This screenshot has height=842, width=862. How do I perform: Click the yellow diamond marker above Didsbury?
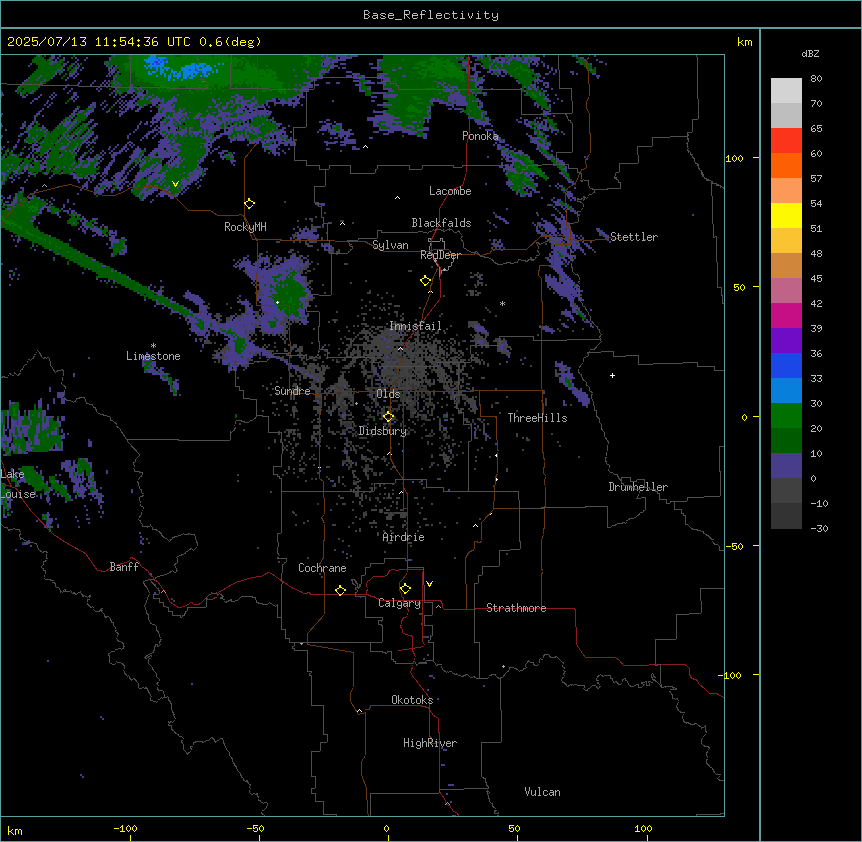[x=389, y=417]
